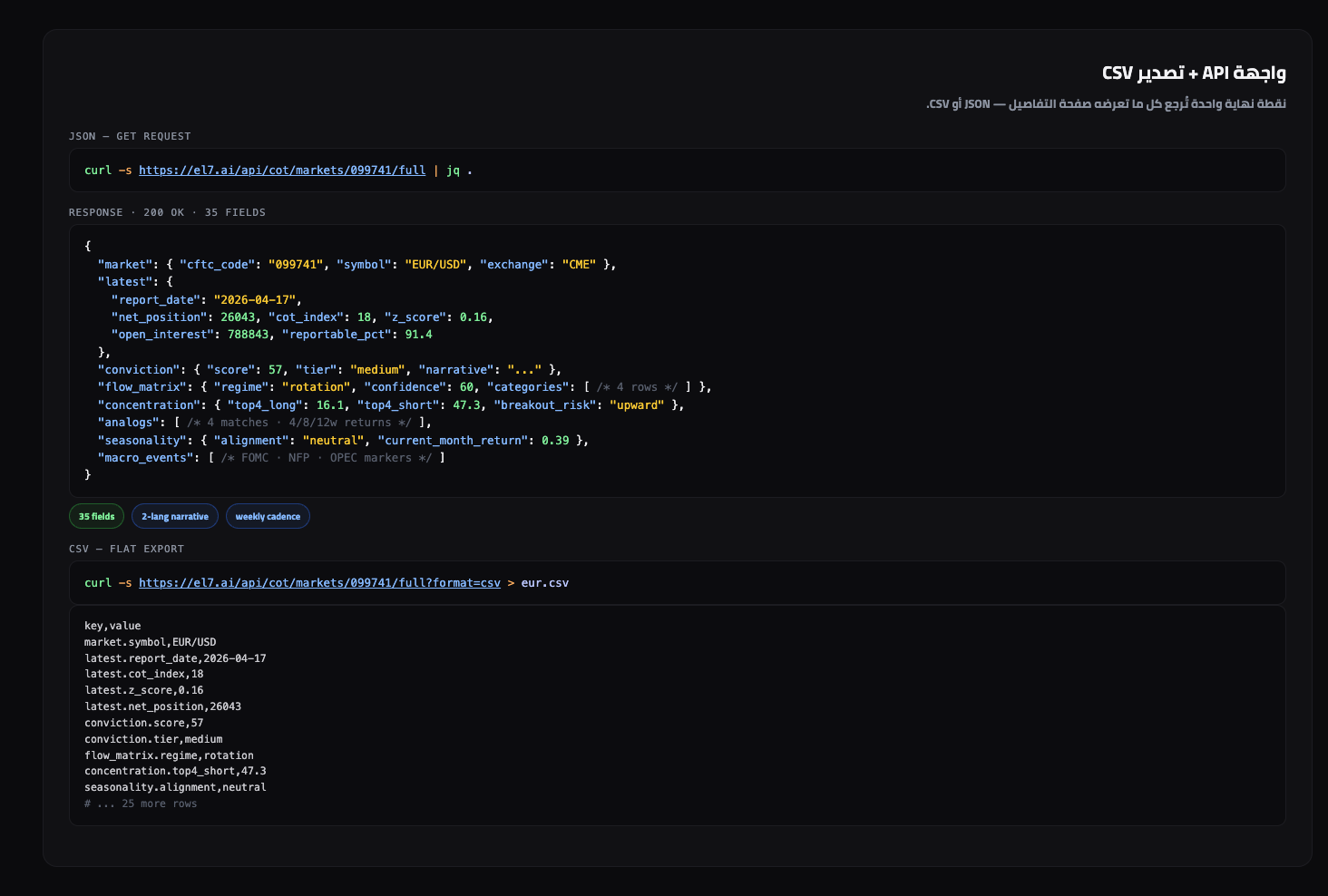Click the "2026-04-17" report_date value in JSON
Image resolution: width=1328 pixels, height=896 pixels.
[255, 300]
